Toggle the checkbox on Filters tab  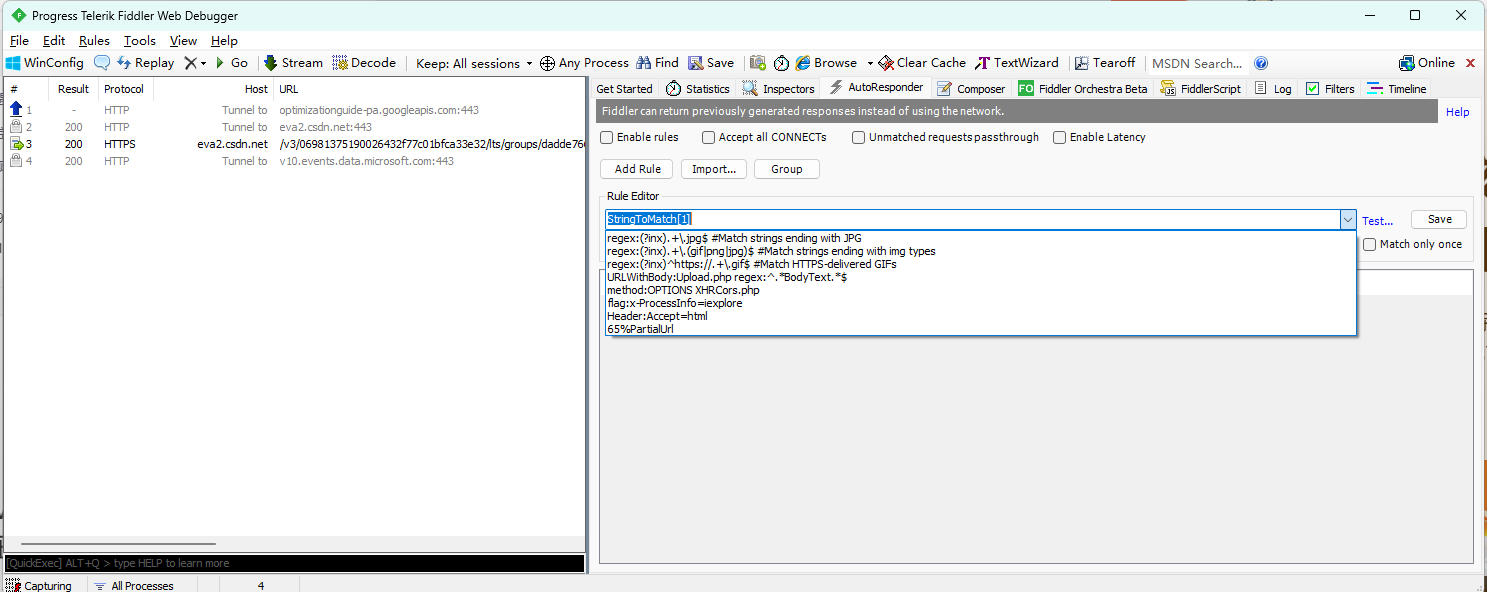pos(1313,88)
